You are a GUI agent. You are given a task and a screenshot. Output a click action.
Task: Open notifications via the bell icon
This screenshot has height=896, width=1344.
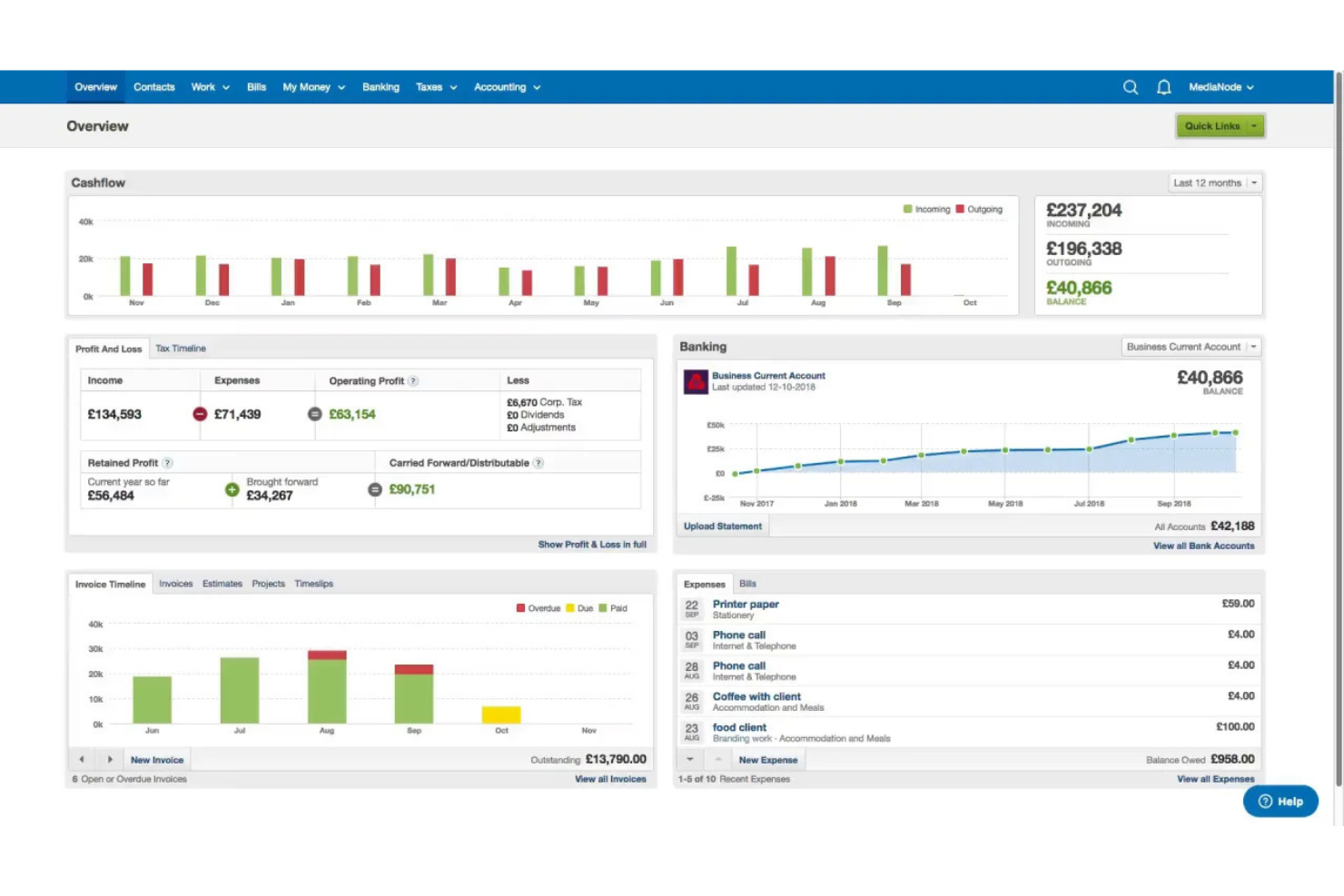(x=1163, y=86)
